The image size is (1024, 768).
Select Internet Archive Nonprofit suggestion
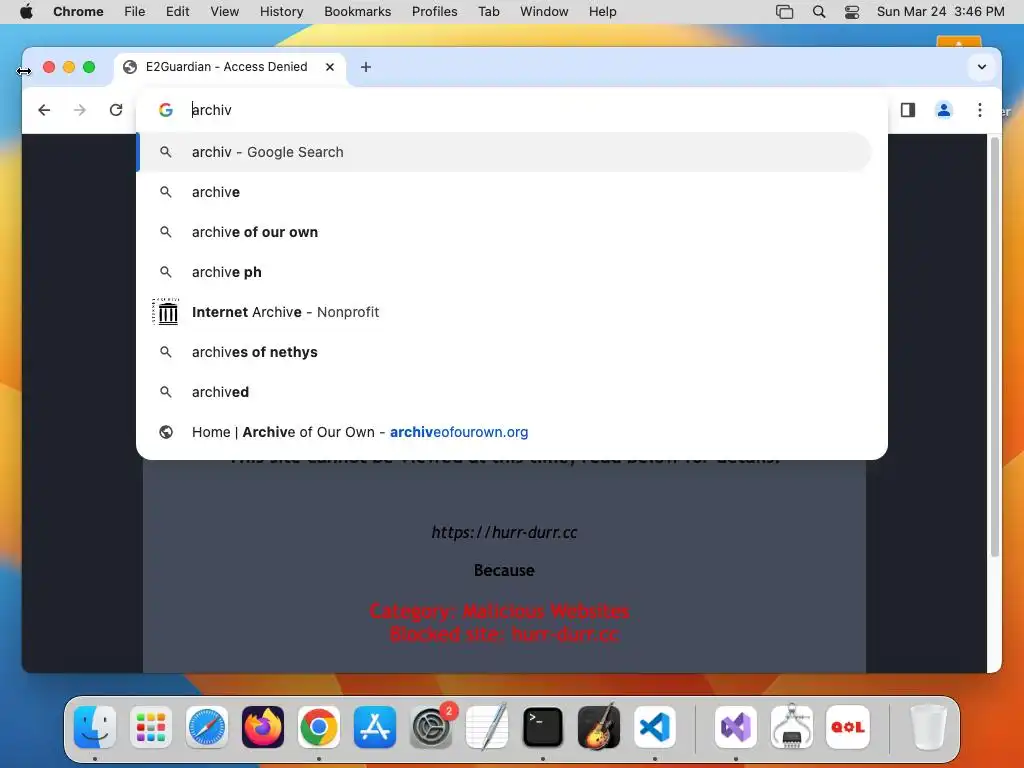(x=505, y=312)
